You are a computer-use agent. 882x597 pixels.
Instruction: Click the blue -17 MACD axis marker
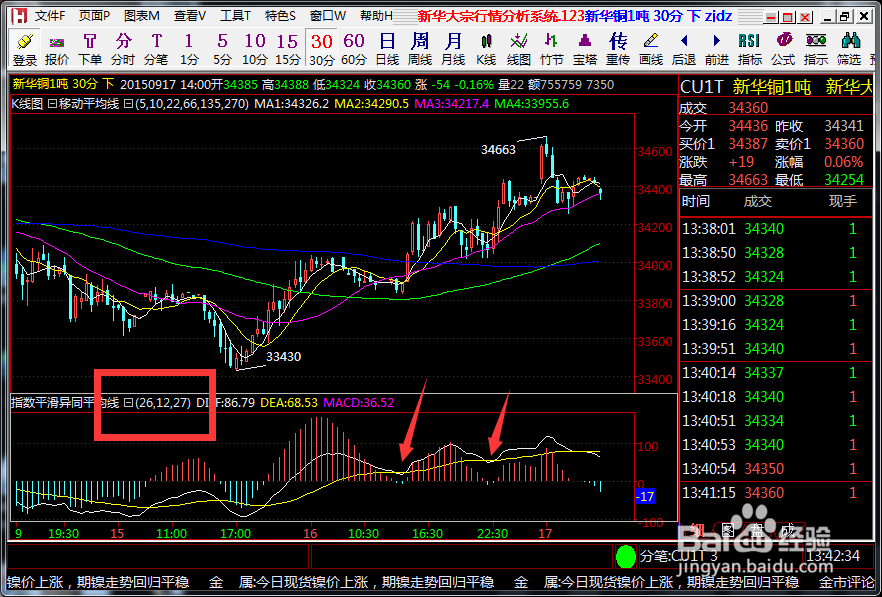(x=645, y=497)
